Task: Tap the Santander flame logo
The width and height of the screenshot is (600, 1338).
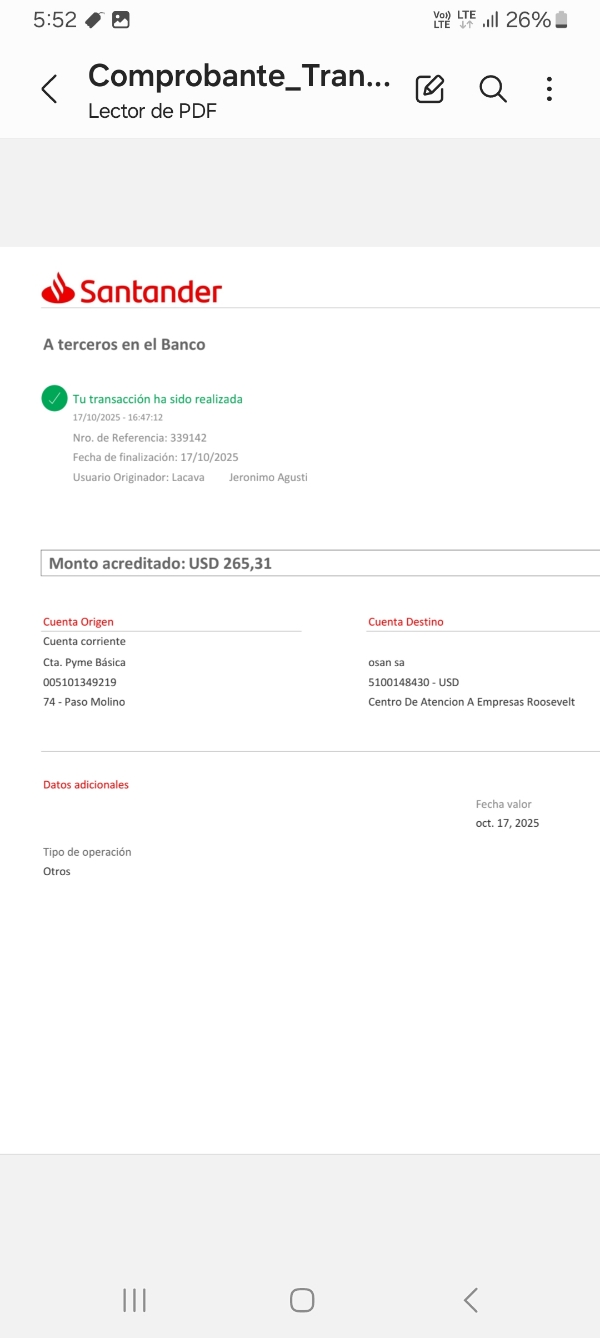Action: pyautogui.click(x=58, y=288)
